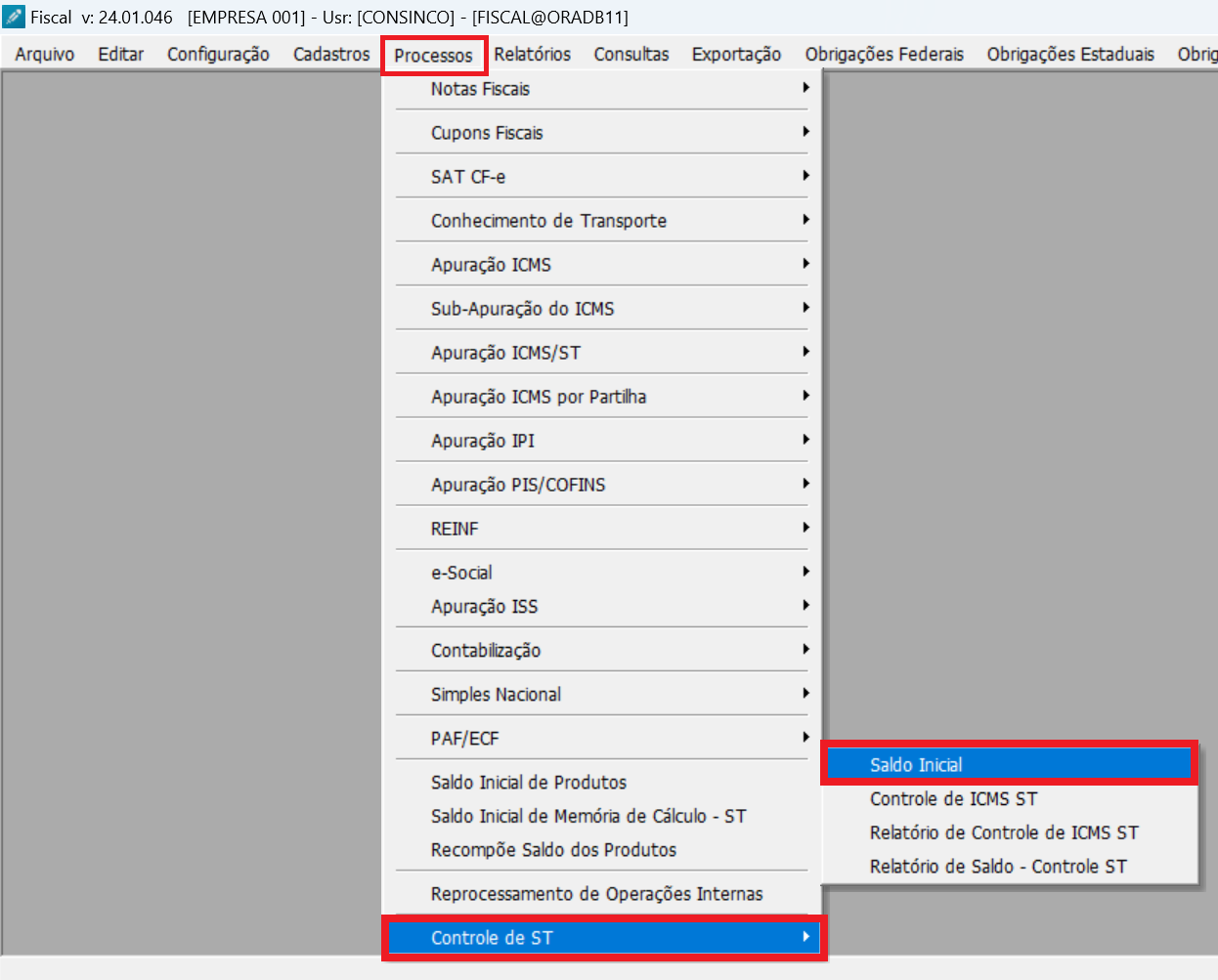Expand Cupons Fiscais submenu arrow
This screenshot has height=980, width=1218.
coord(805,132)
